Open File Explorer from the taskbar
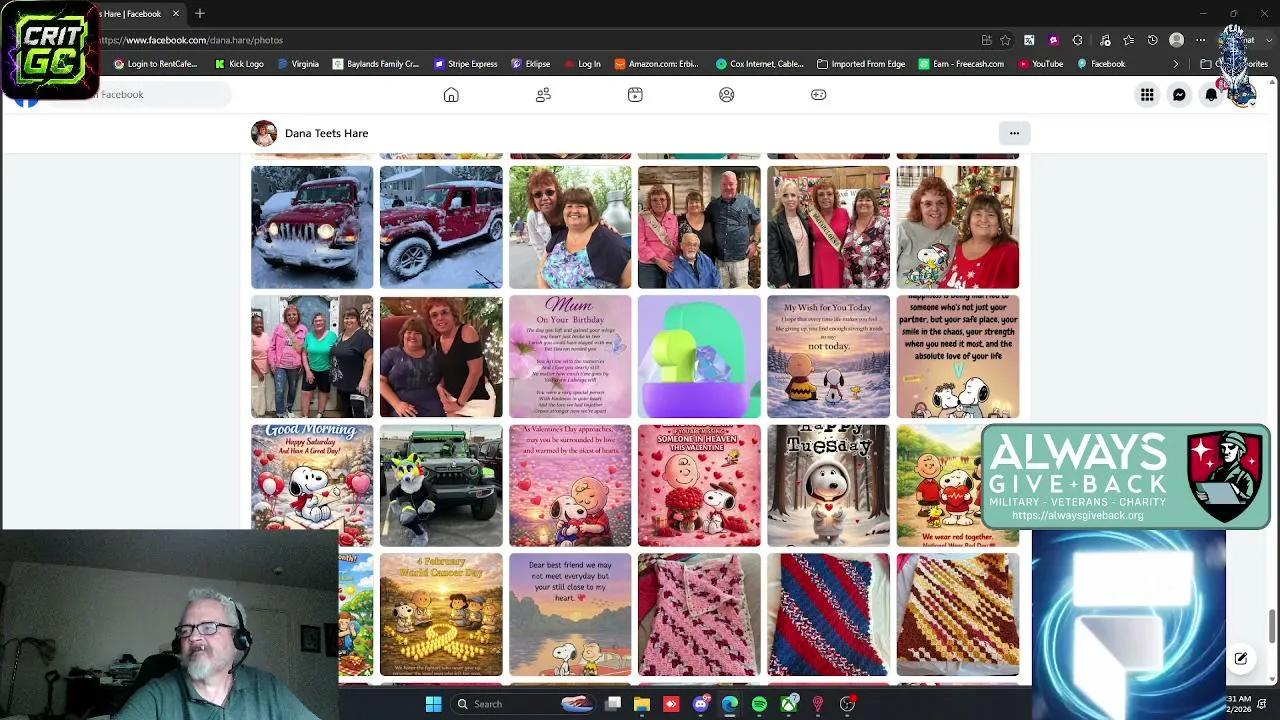The image size is (1280, 720). click(x=642, y=704)
